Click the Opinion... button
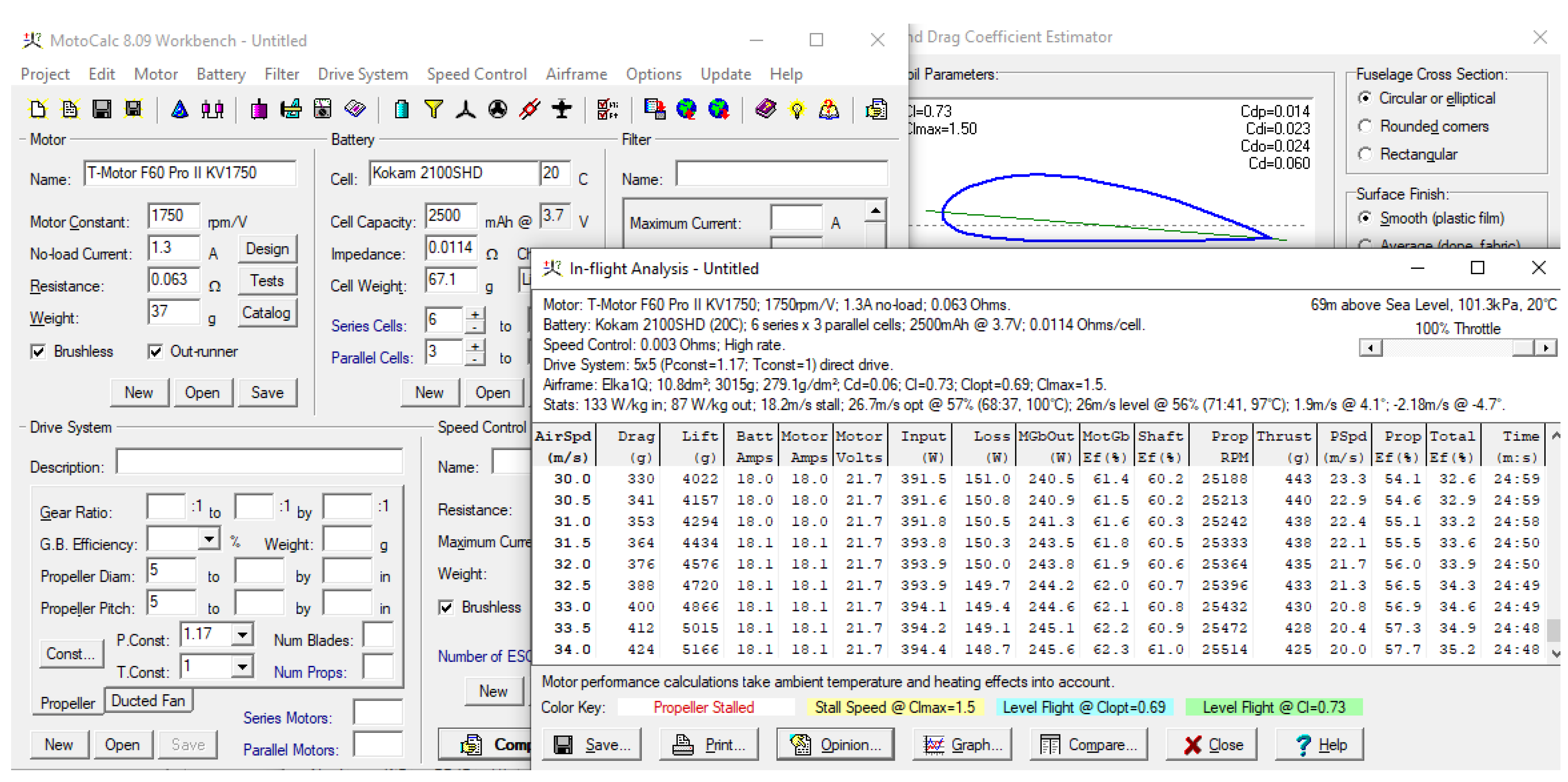Screen dimensions: 1568x782 tap(835, 744)
